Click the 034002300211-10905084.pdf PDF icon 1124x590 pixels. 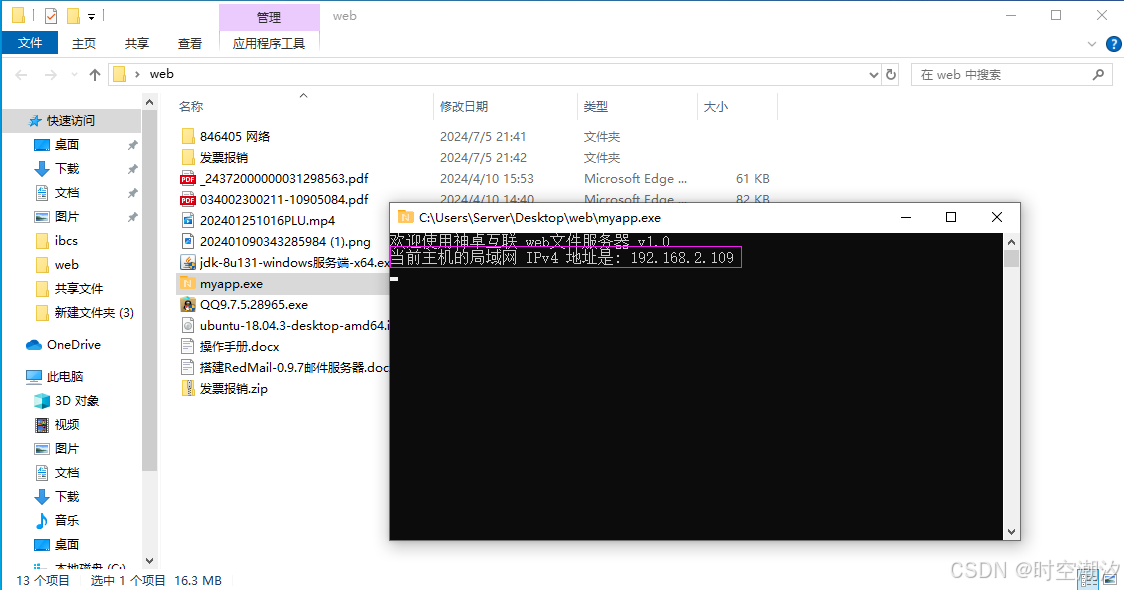188,199
